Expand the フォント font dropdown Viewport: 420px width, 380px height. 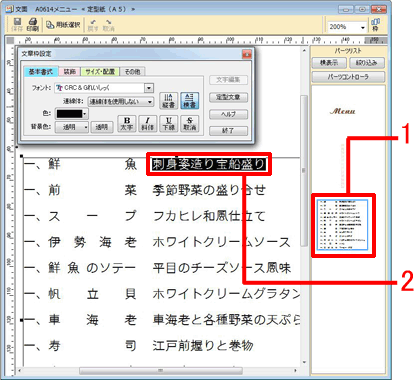pos(149,88)
